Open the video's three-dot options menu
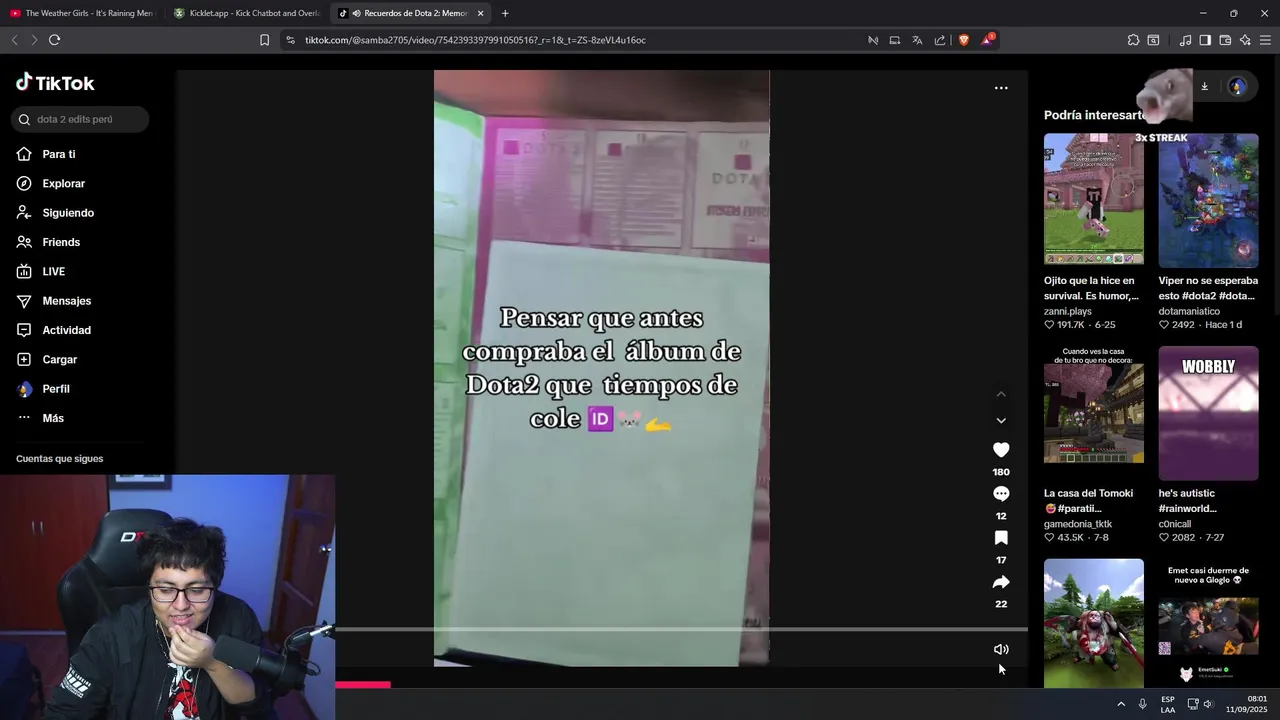The image size is (1280, 720). 1001,88
